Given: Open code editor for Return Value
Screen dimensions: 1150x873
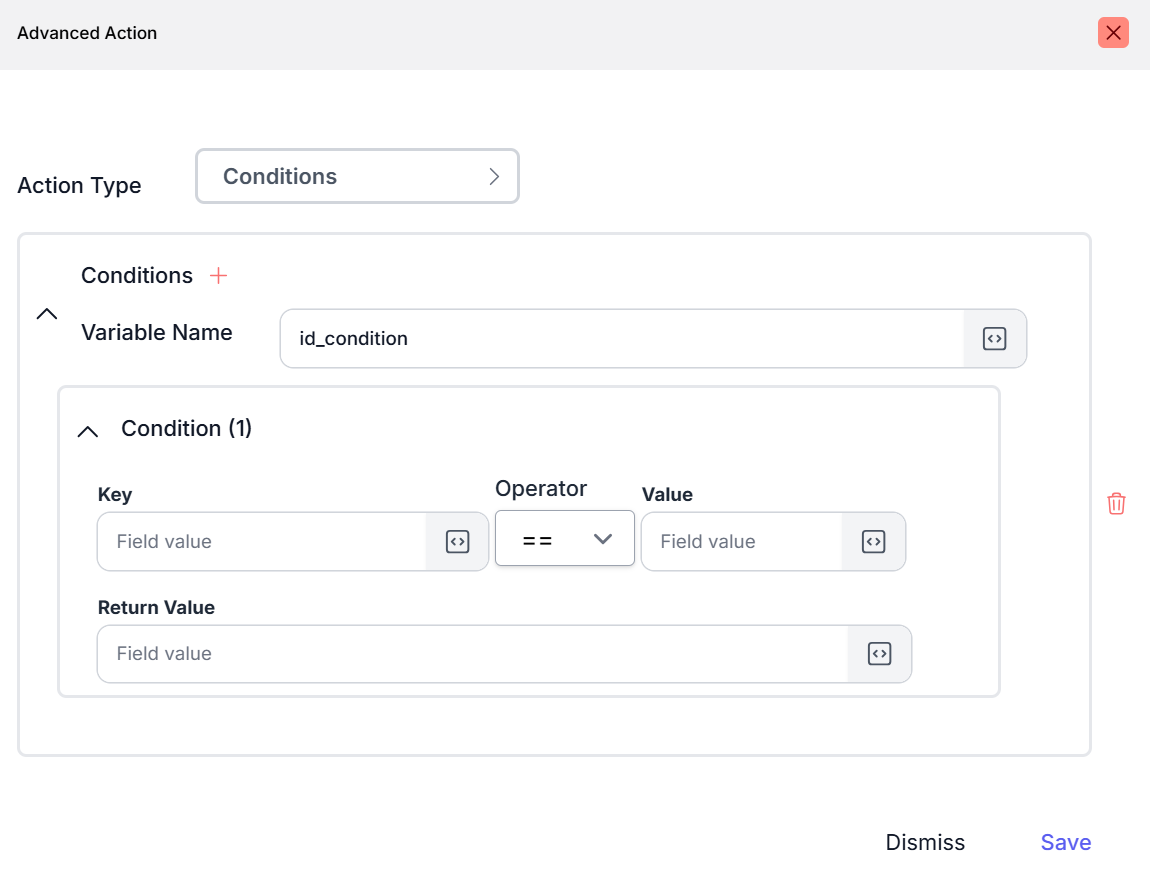Looking at the screenshot, I should [x=879, y=654].
